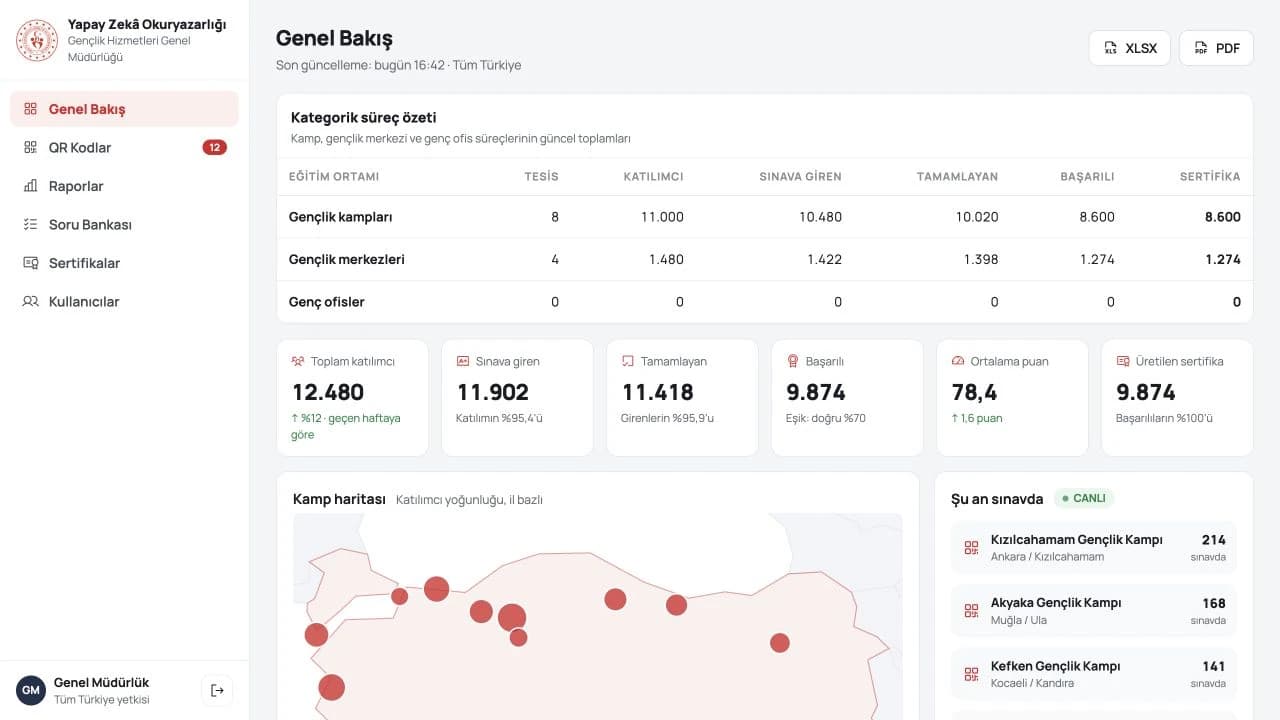Click the Tamamlayan card icon
1280x720 pixels.
[627, 361]
